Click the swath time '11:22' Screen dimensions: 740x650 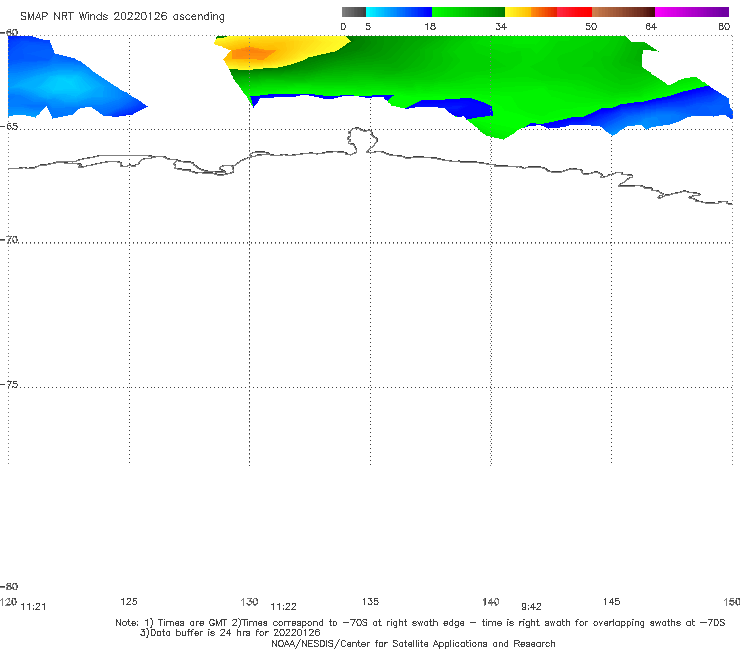pyautogui.click(x=283, y=607)
